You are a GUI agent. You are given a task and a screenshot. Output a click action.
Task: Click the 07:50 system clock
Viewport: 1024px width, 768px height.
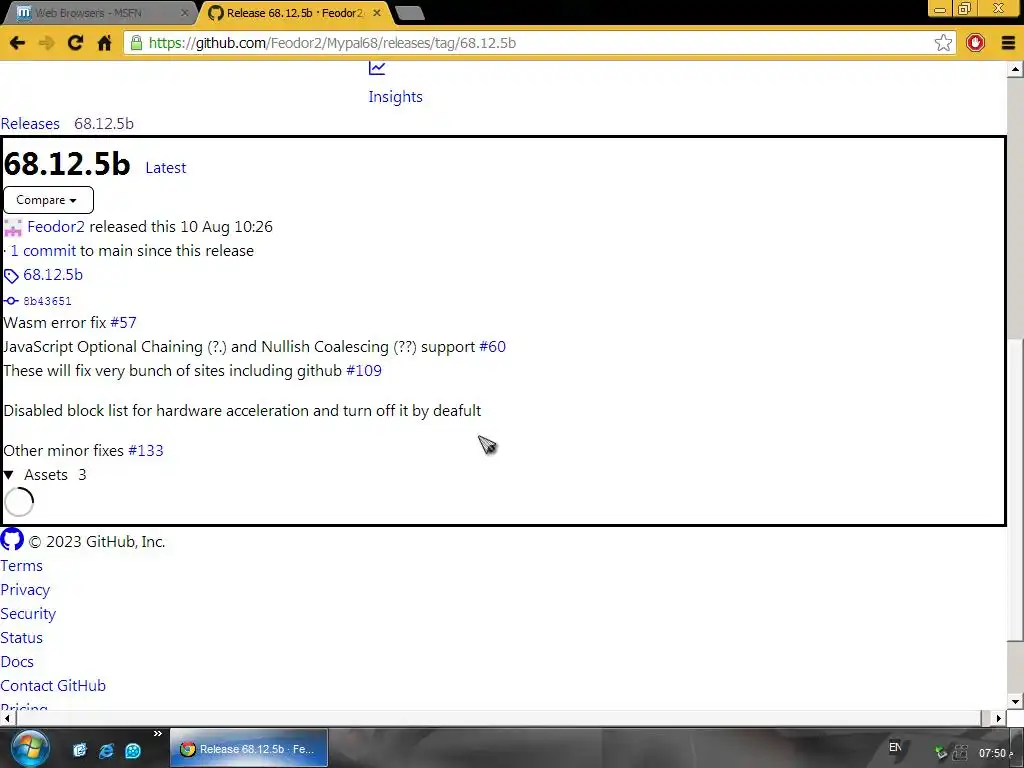click(991, 753)
